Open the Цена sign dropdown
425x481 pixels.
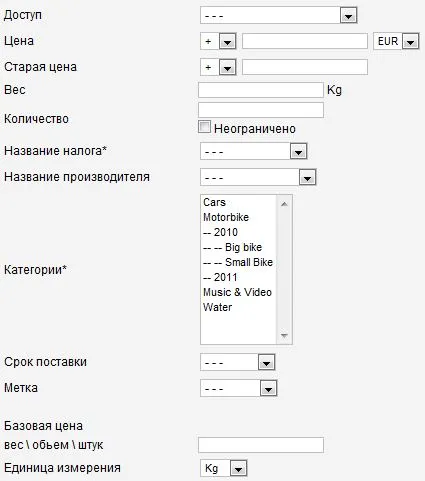[x=218, y=41]
